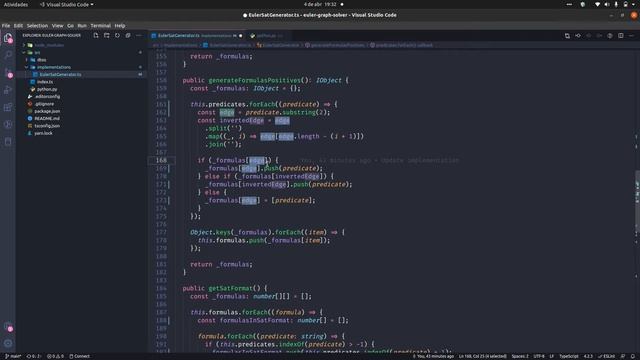Viewport: 640px width, 360px height.
Task: Open the Selection menu
Action: click(x=38, y=26)
